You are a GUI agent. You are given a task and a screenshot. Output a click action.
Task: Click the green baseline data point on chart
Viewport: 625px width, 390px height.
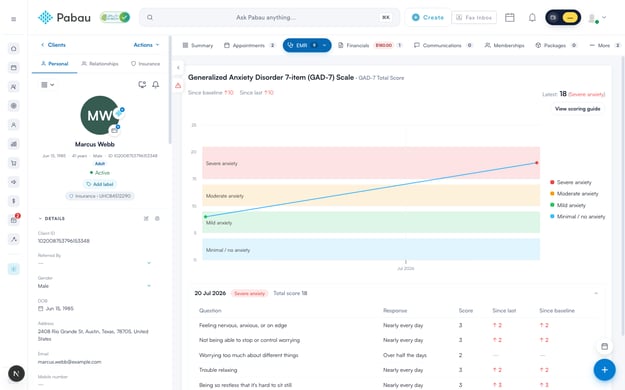coord(206,217)
